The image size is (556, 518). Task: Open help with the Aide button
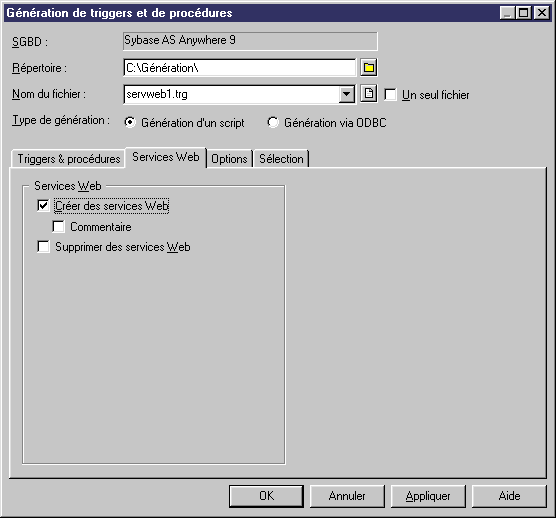coord(509,496)
